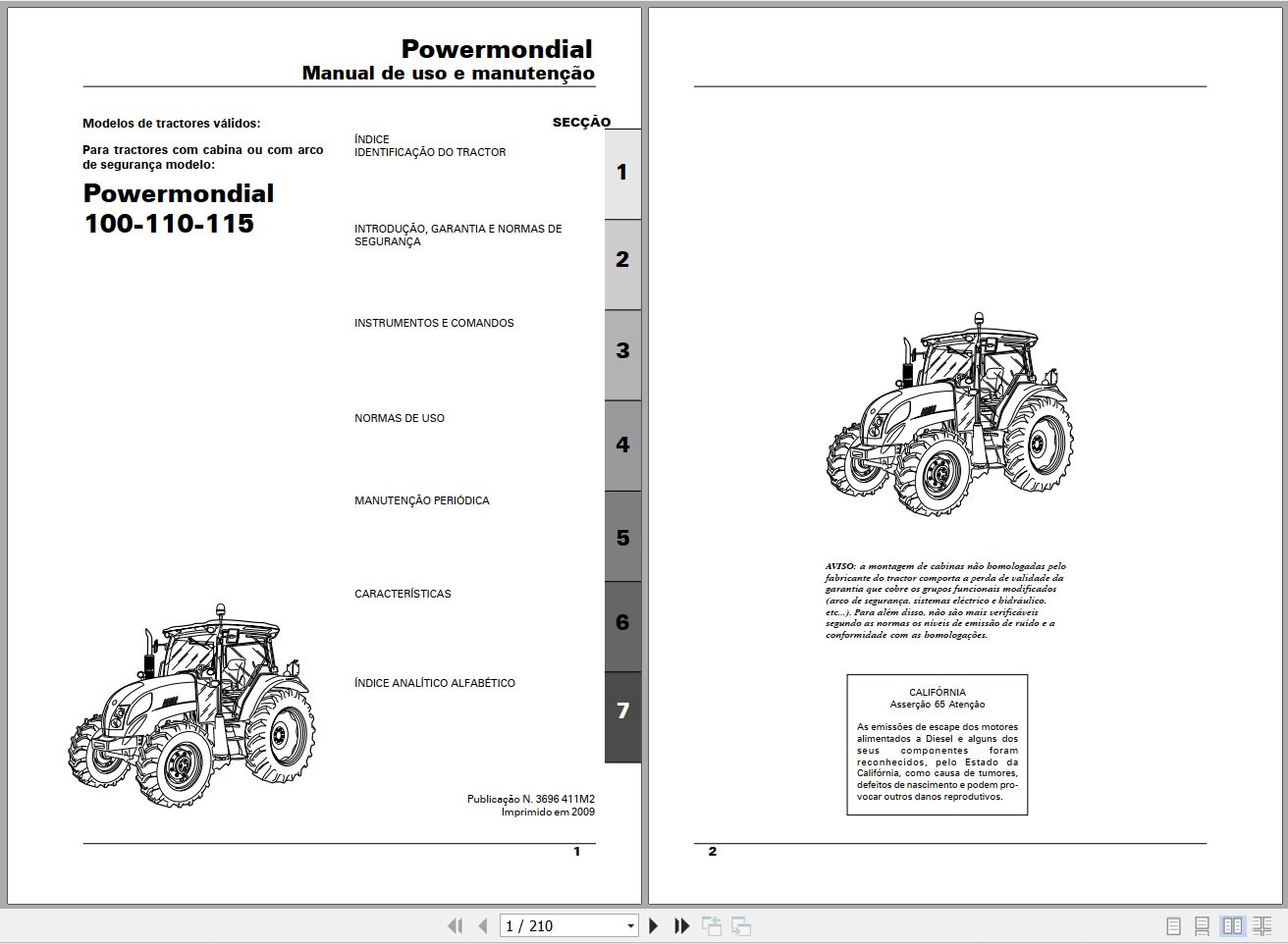Go to the first page of the document

[x=455, y=924]
